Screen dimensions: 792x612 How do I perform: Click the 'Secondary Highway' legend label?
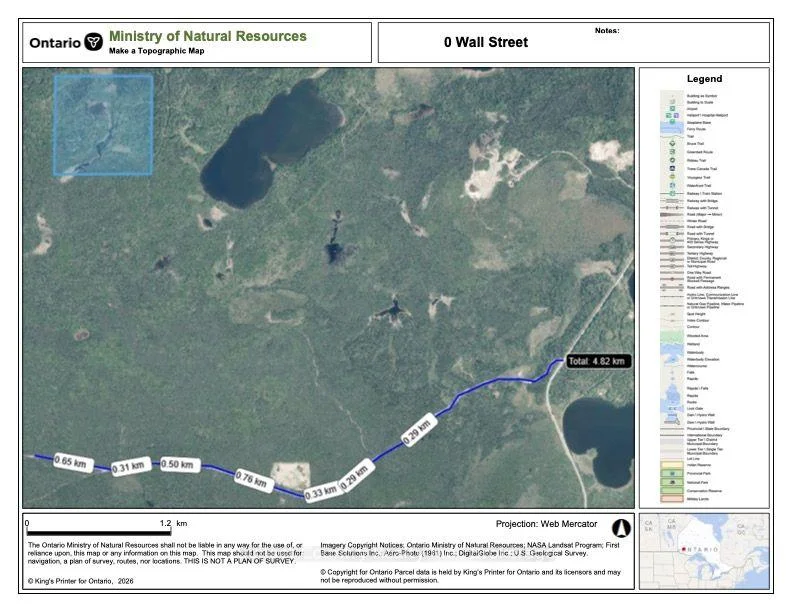click(703, 247)
